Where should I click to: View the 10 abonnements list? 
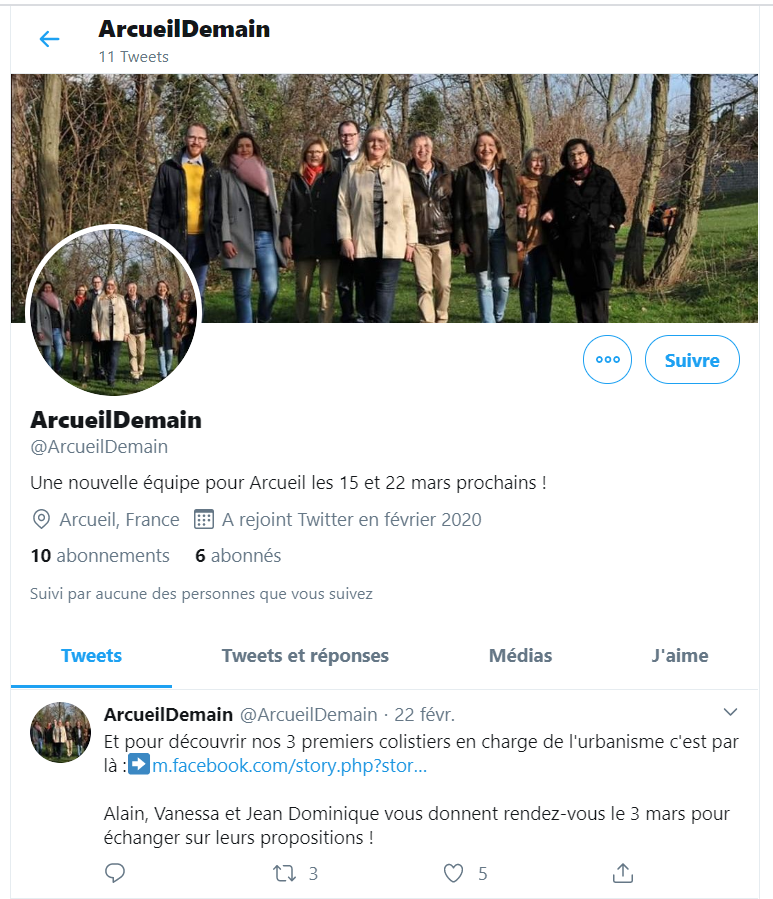[100, 556]
